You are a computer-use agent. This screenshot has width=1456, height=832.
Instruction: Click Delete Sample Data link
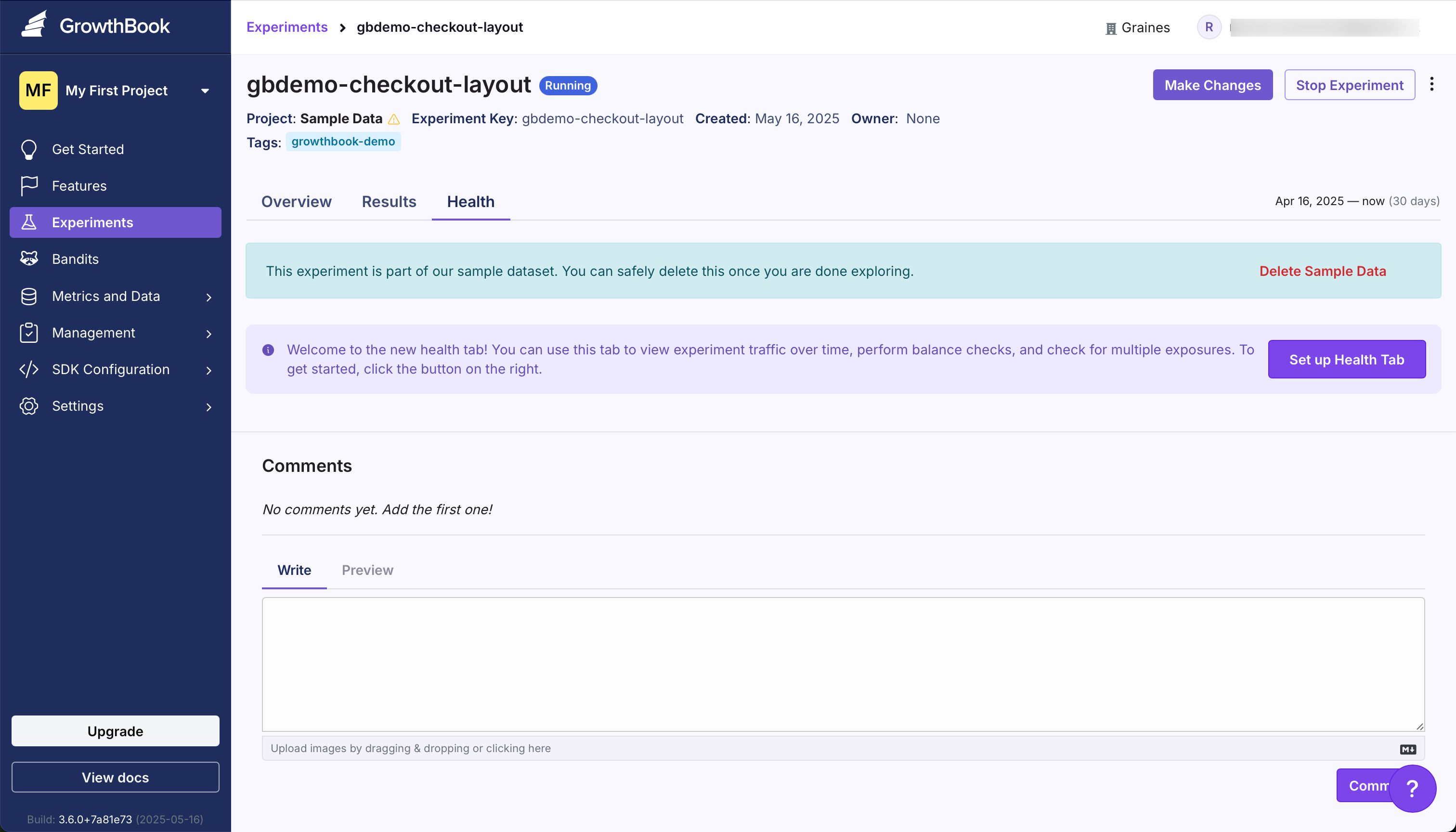1322,271
